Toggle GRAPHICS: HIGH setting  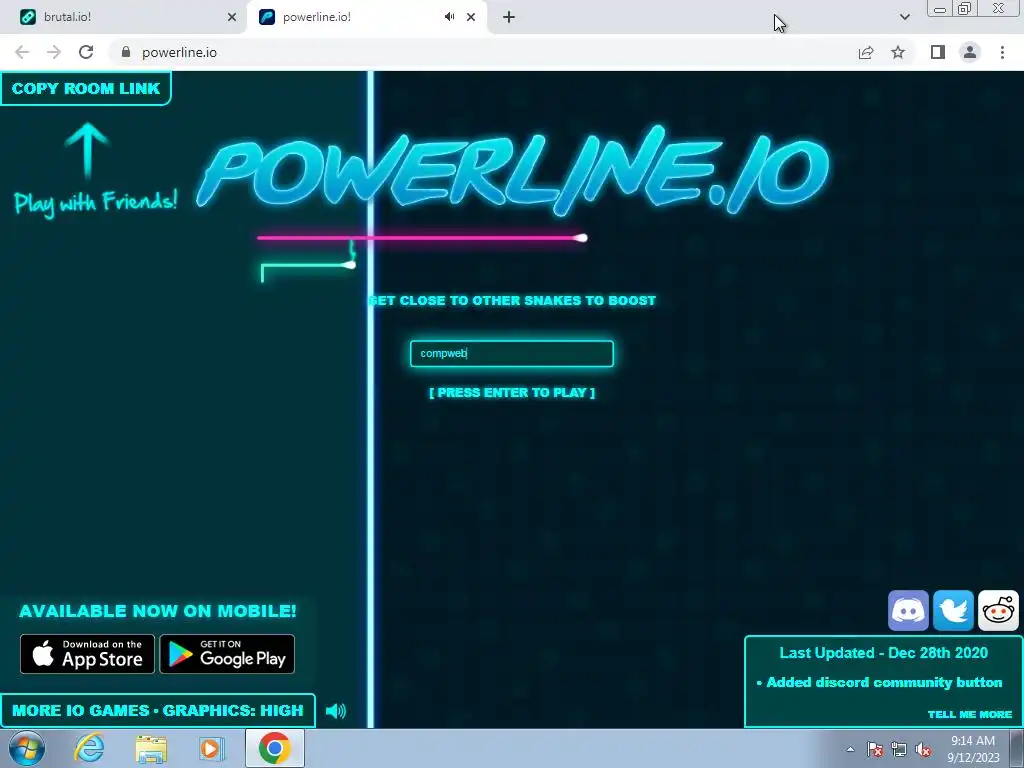233,711
